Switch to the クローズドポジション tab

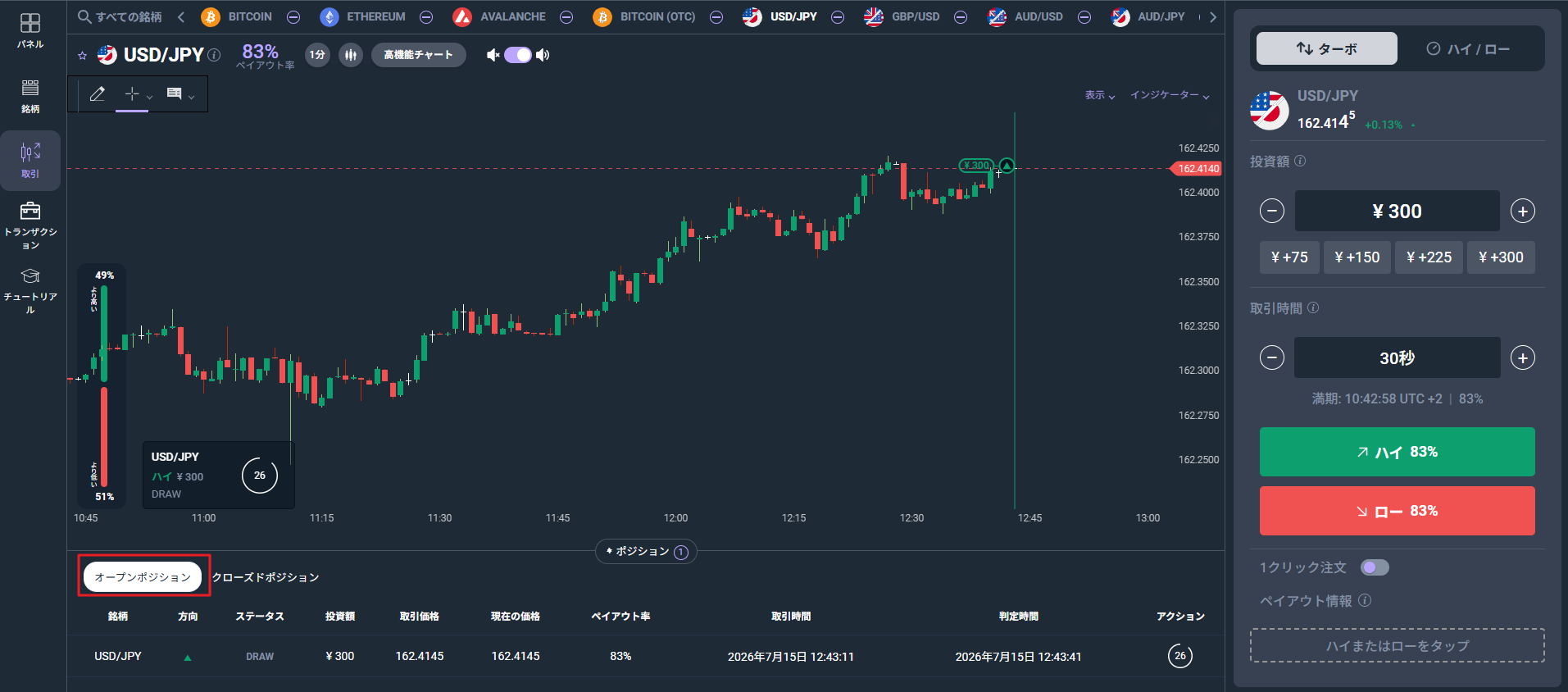coord(266,577)
